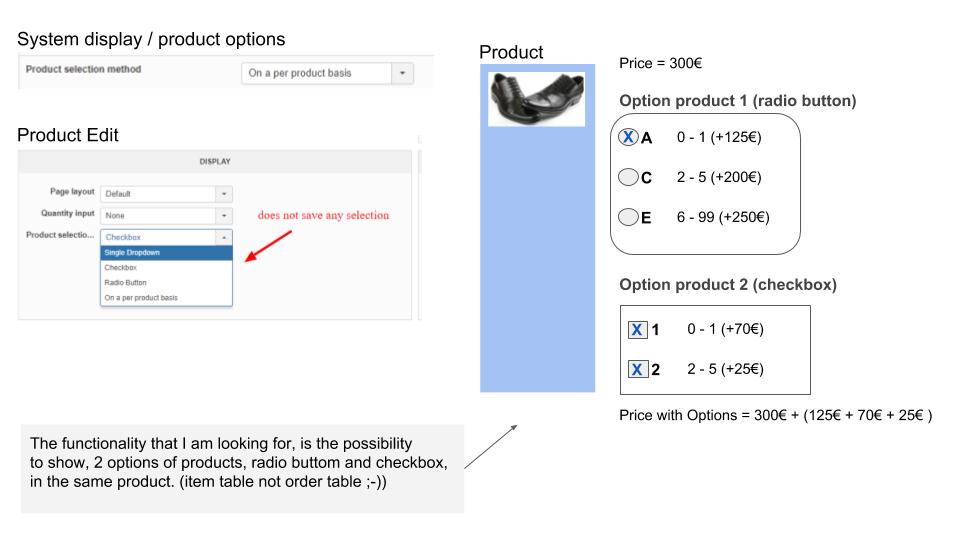The height and width of the screenshot is (540, 960).
Task: Choose On a per product basis entry
Action: click(x=167, y=298)
